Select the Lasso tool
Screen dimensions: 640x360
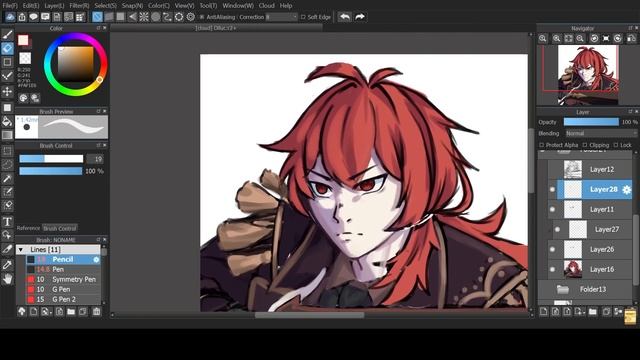(x=7, y=164)
